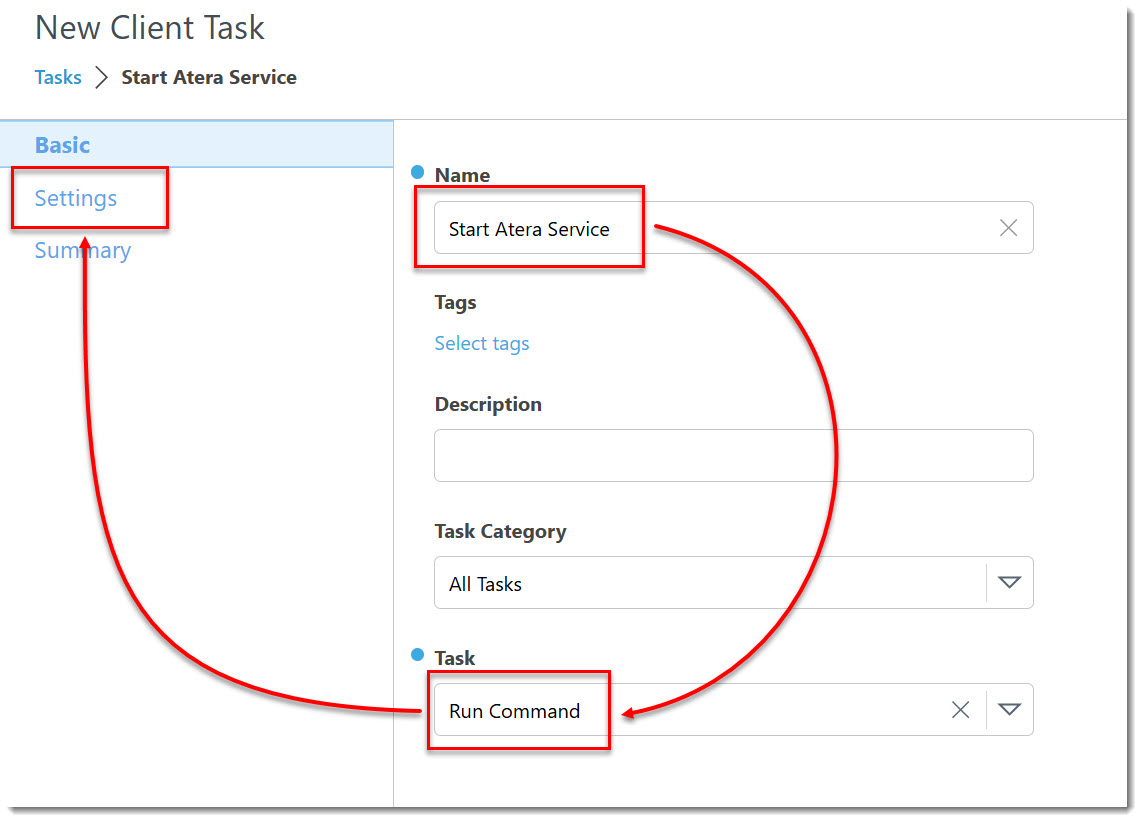Open the Run Command task combo box
This screenshot has height=822, width=1142.
coord(733,710)
